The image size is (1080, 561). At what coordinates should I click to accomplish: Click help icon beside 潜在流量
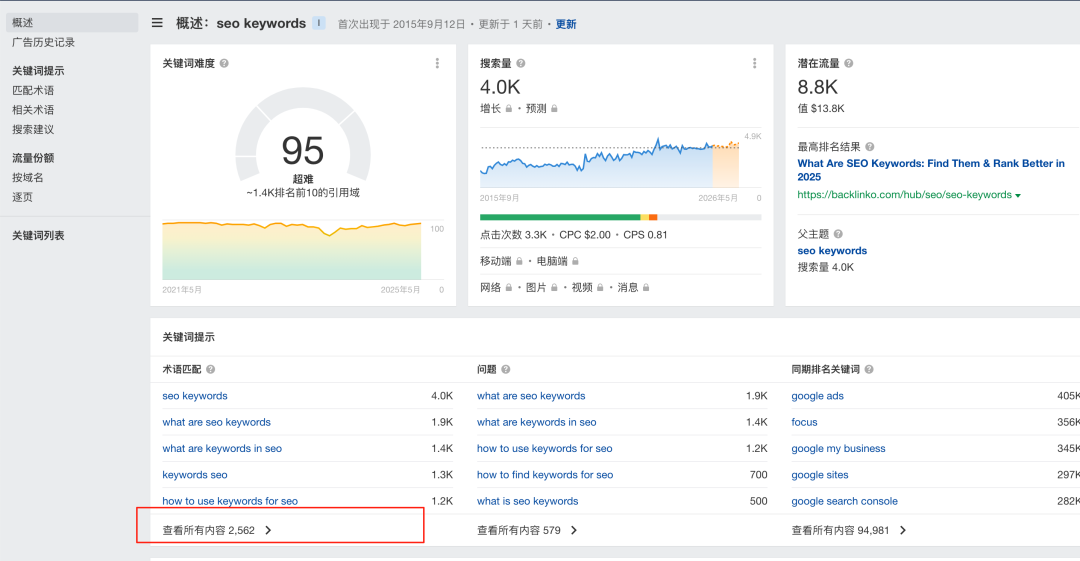(x=850, y=64)
